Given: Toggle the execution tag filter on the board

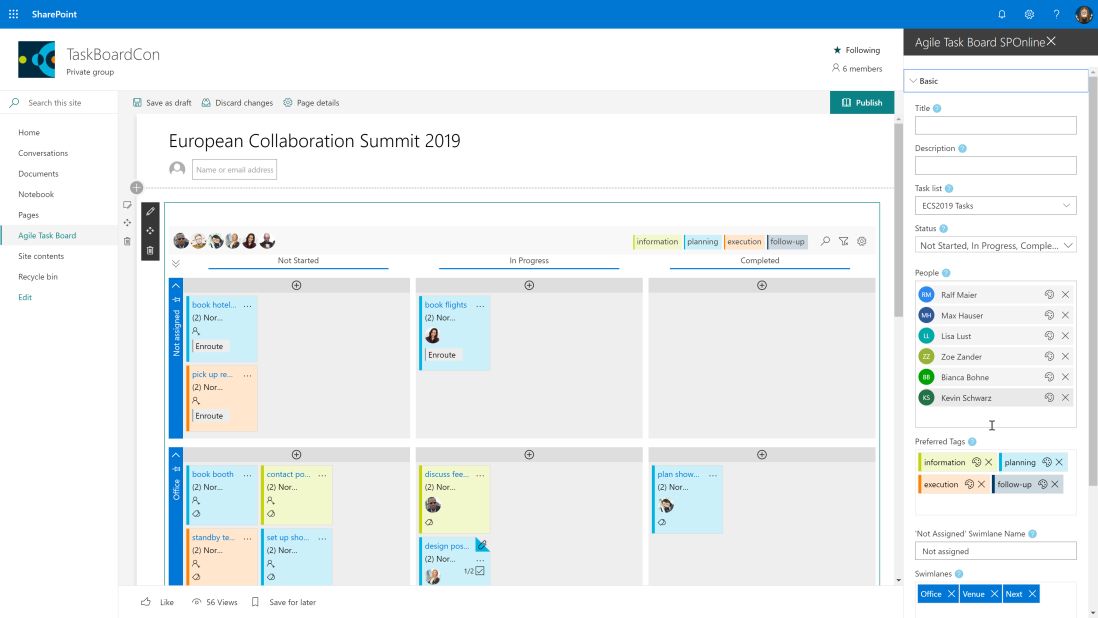Looking at the screenshot, I should (744, 241).
